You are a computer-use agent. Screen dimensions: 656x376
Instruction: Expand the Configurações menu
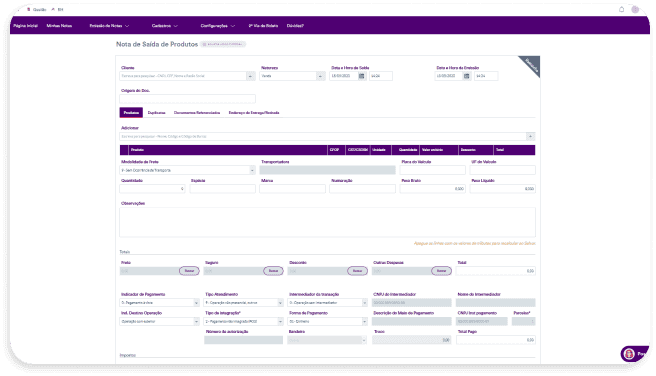pos(218,26)
